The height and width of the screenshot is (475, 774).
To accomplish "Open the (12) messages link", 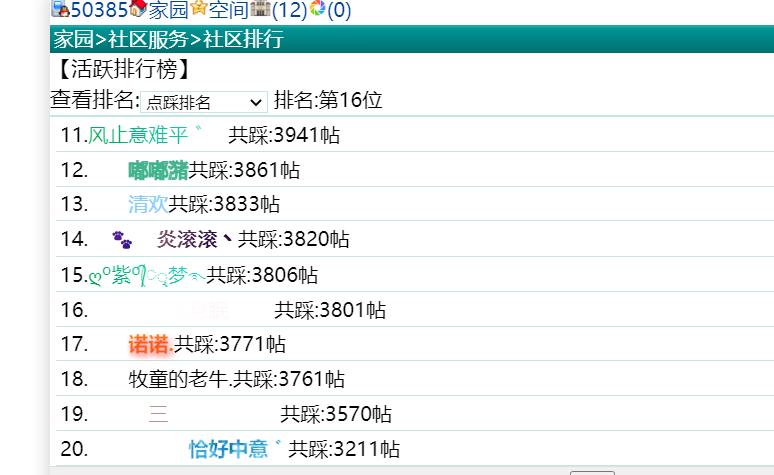I will [289, 11].
